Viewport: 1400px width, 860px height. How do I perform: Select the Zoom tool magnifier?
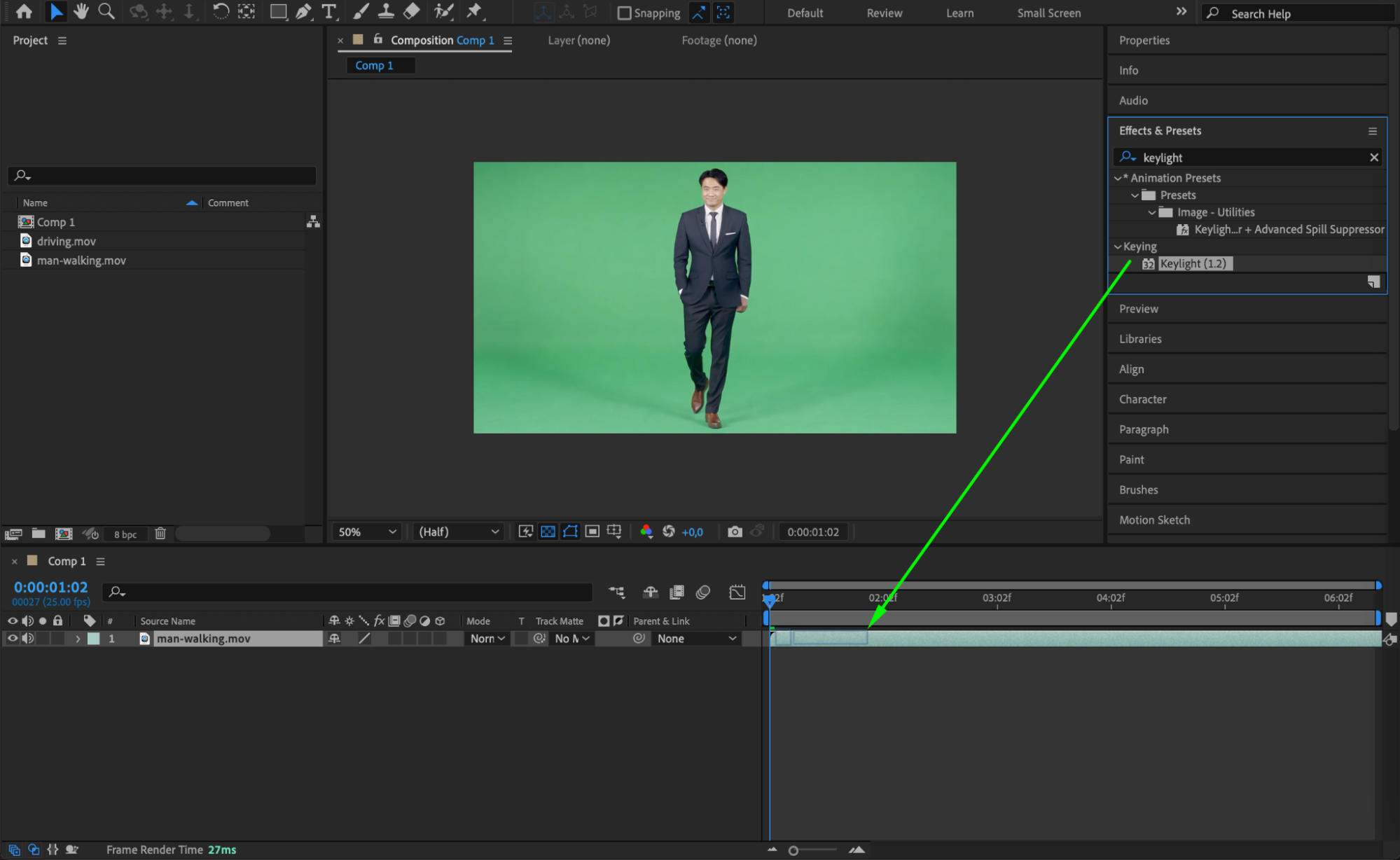pyautogui.click(x=106, y=11)
